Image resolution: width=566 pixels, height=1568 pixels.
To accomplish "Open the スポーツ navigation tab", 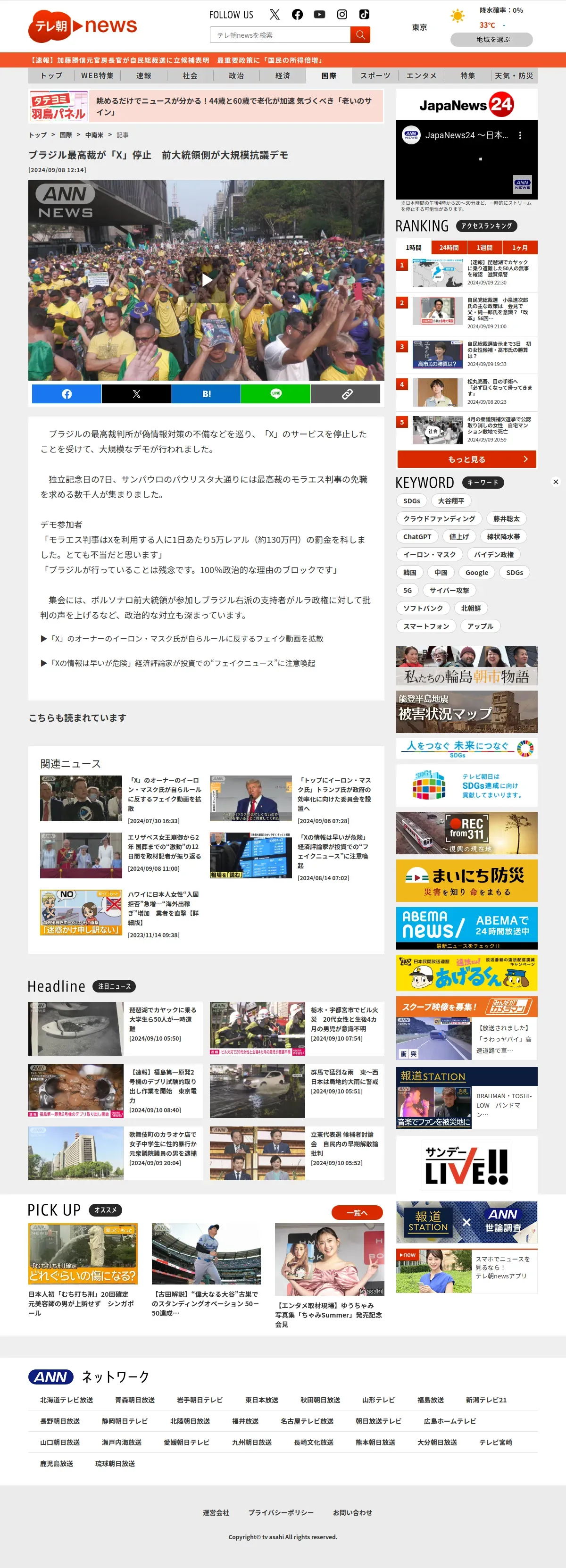I will 375,75.
